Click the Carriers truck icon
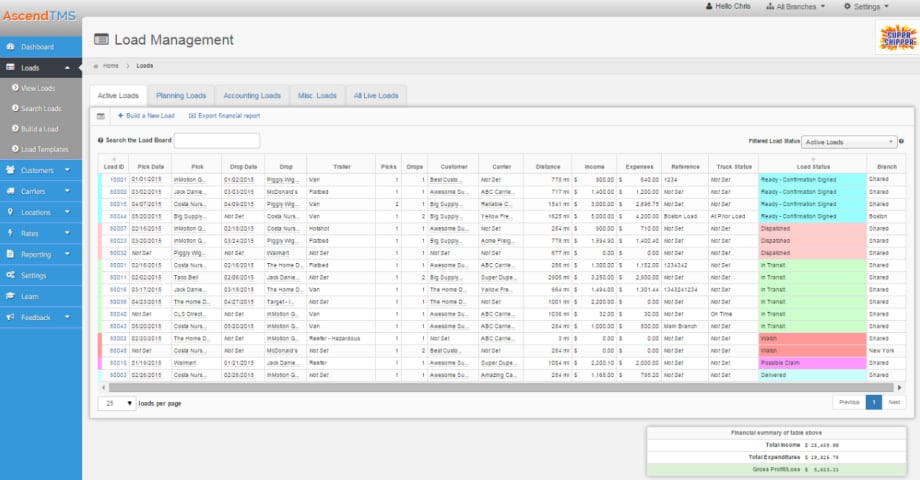This screenshot has height=480, width=920. pyautogui.click(x=10, y=191)
